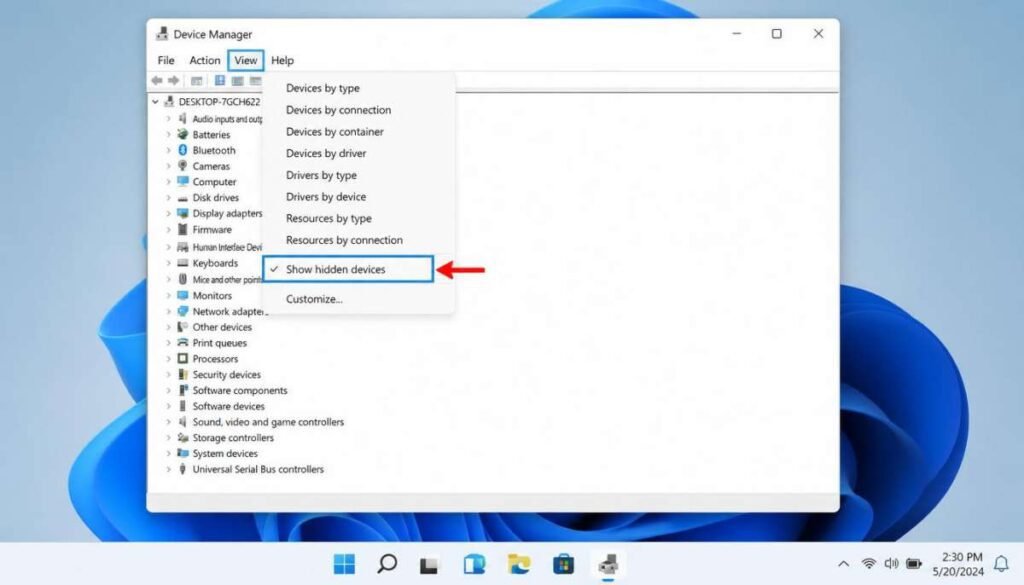Viewport: 1024px width, 585px height.
Task: Select the Firmware category icon
Action: [x=183, y=230]
